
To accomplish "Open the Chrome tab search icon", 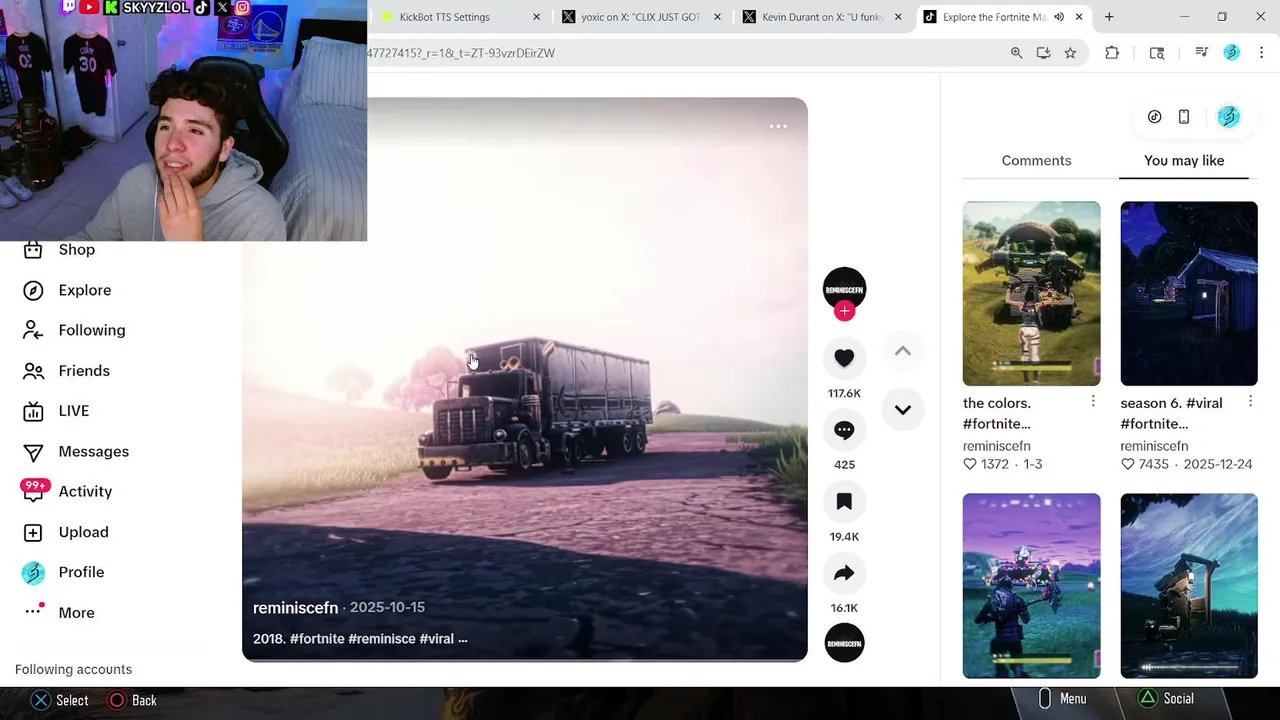I will (x=1157, y=53).
